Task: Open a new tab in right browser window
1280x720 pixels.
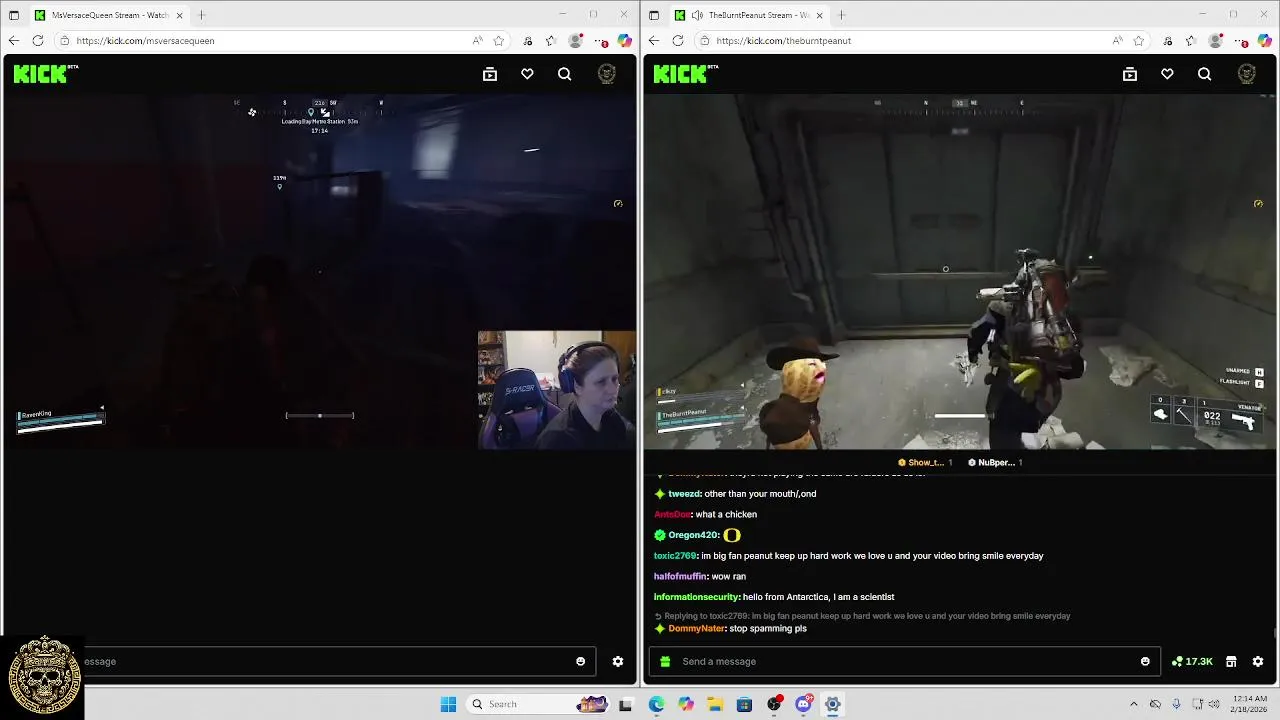Action: (x=841, y=15)
